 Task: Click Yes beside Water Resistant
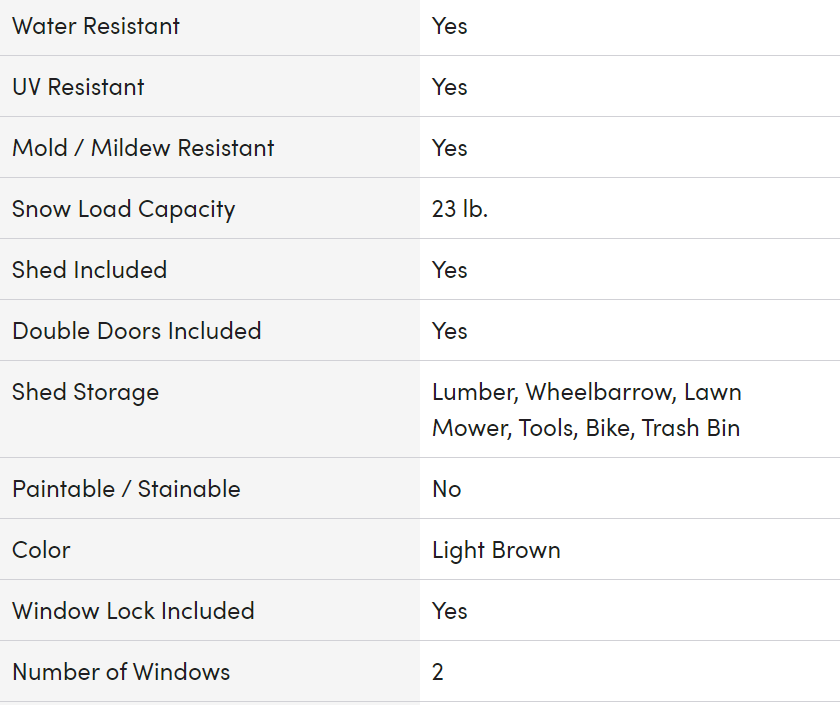449,26
